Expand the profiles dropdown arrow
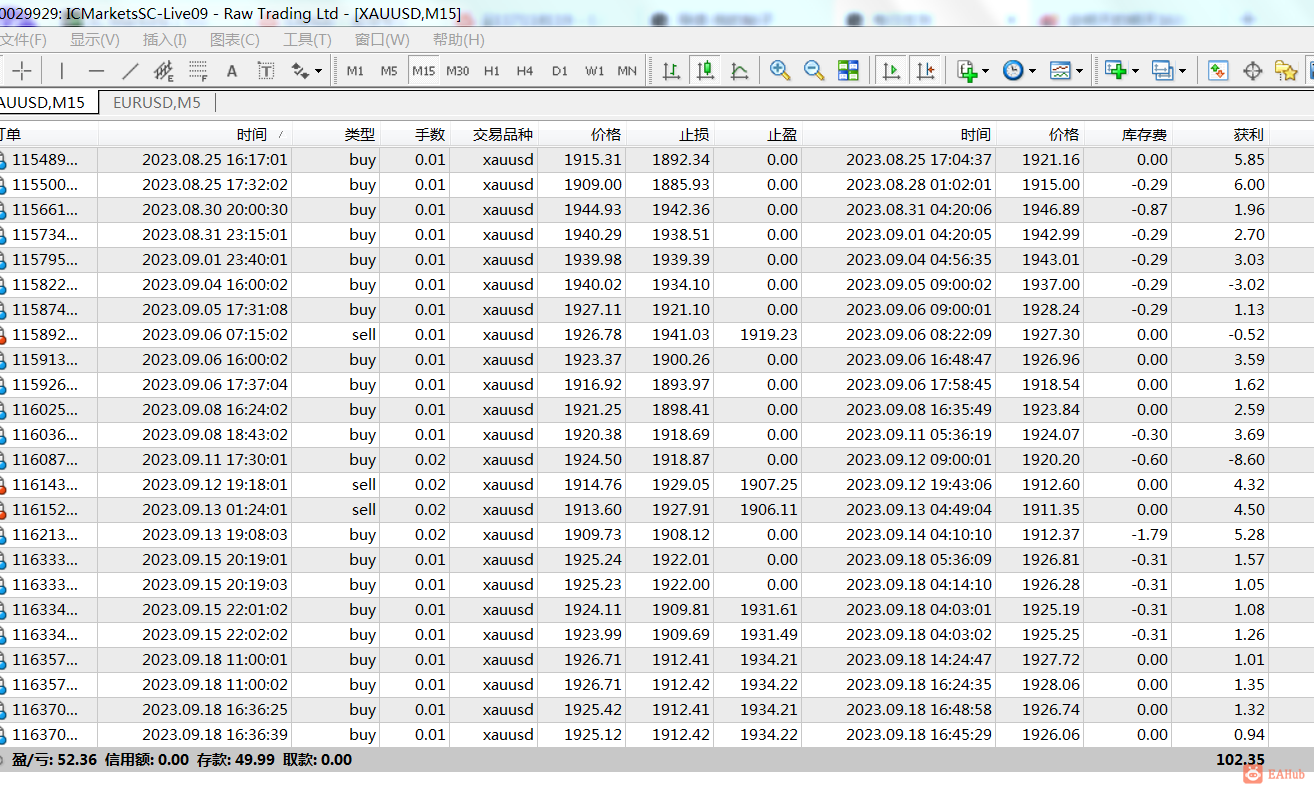The image size is (1314, 789). (x=1182, y=71)
